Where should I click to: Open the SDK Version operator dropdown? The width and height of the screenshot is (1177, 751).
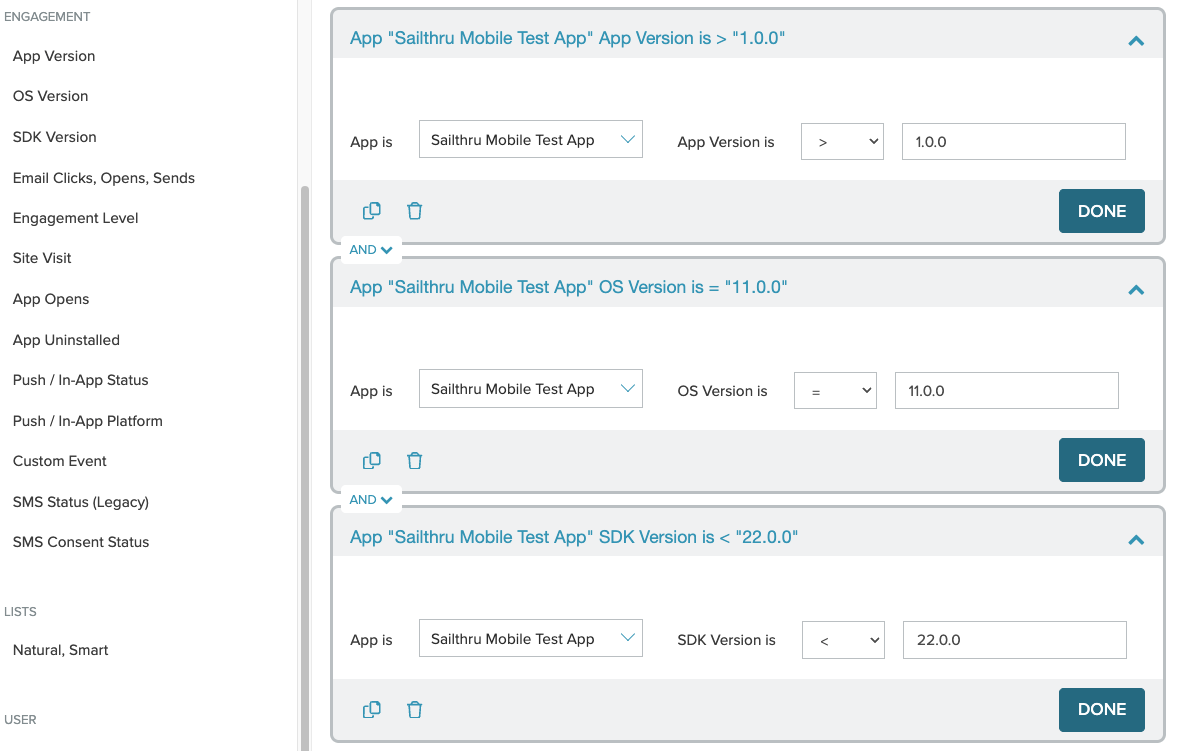(842, 640)
